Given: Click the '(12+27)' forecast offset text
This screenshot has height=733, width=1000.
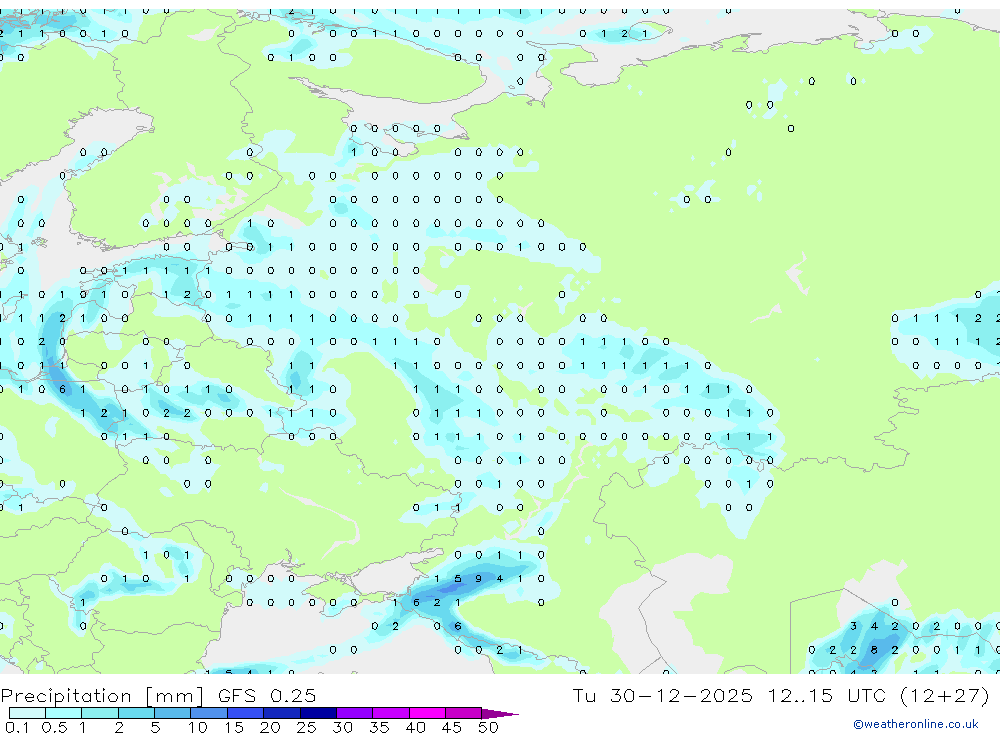Looking at the screenshot, I should (x=945, y=695).
